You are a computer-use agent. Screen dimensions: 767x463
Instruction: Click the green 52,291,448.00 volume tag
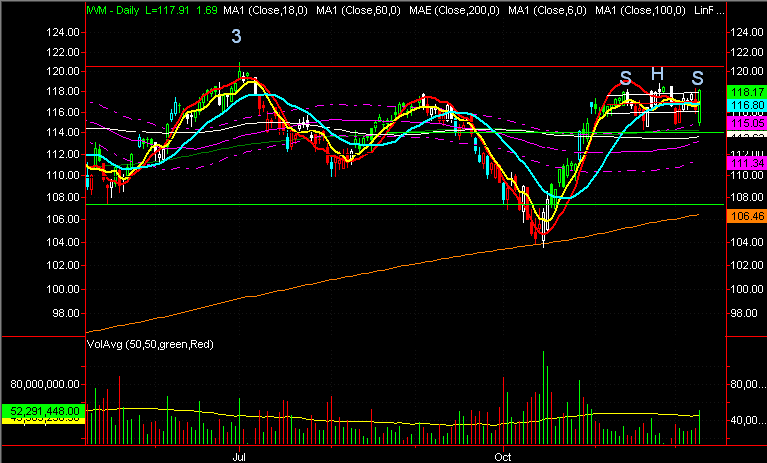44,411
